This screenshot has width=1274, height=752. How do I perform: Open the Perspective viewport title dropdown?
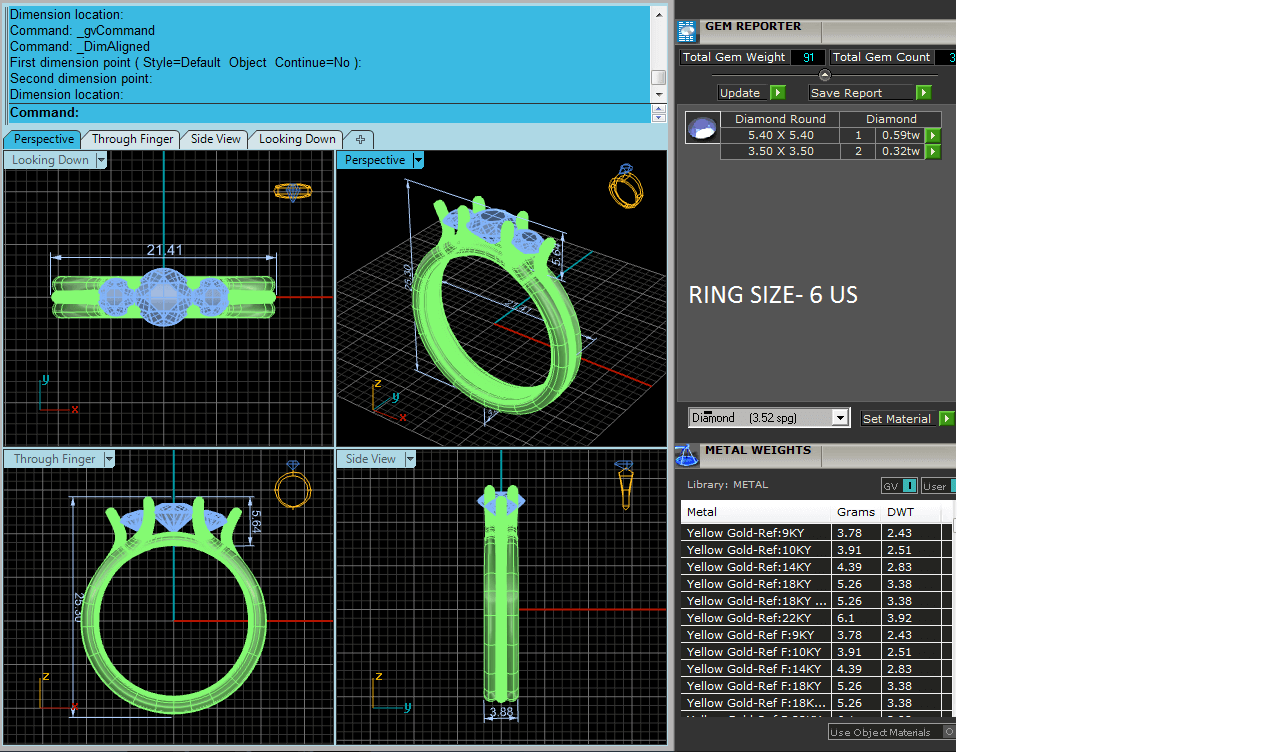418,160
